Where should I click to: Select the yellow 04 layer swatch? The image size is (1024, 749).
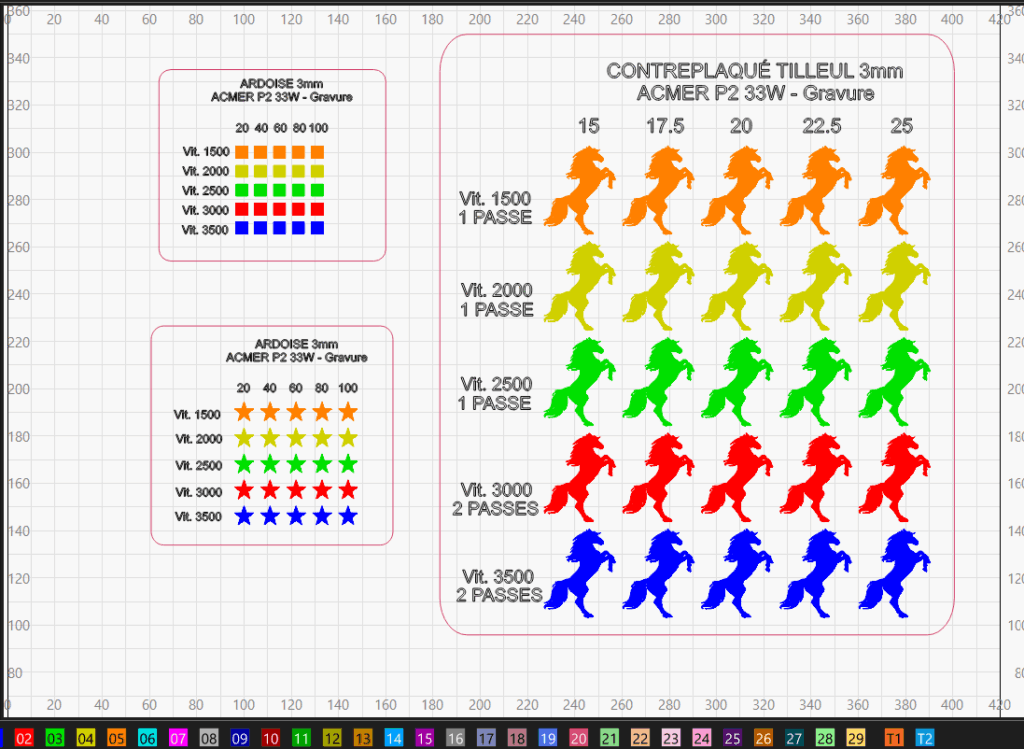pos(86,739)
